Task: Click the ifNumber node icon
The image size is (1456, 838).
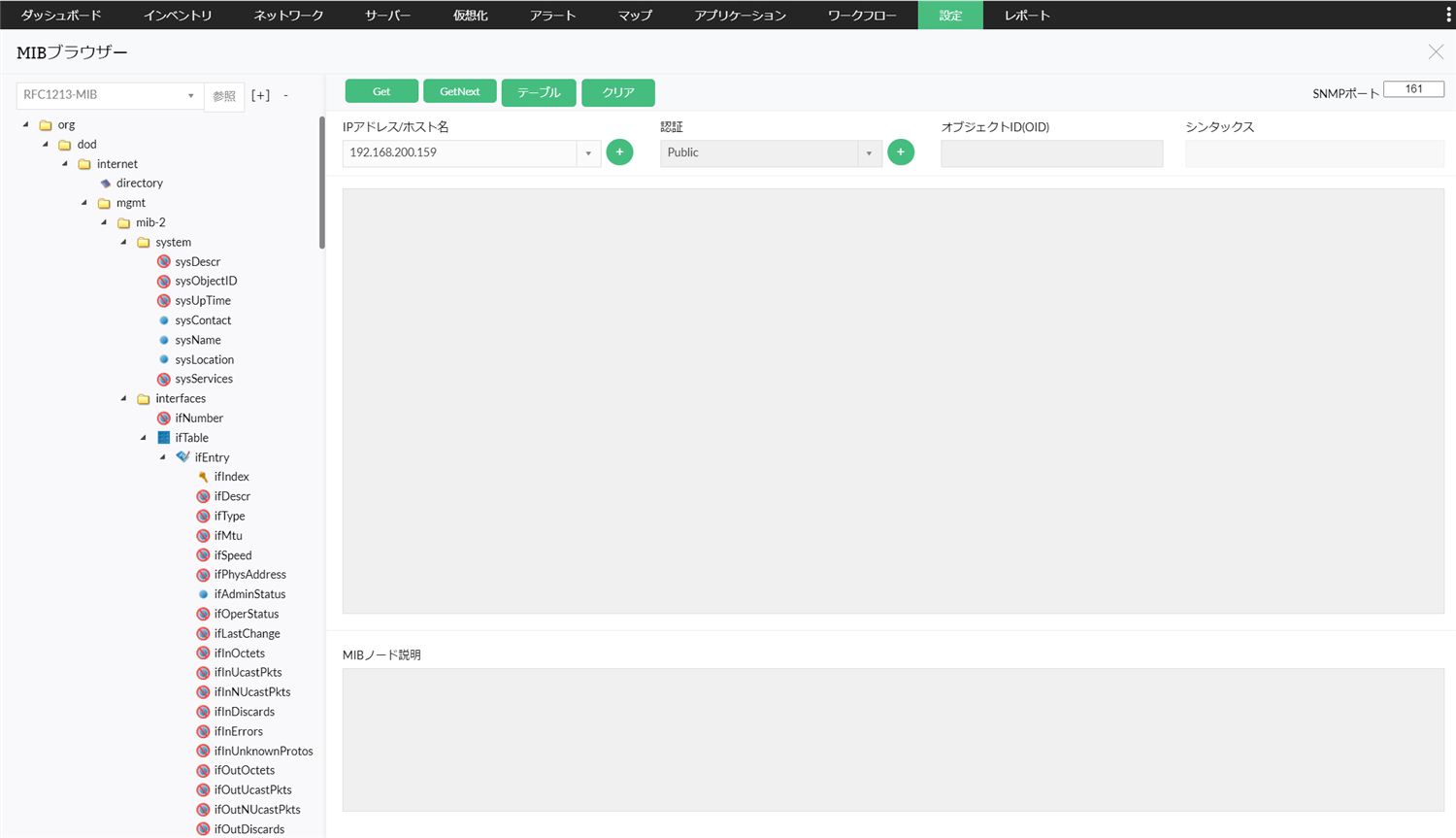Action: click(164, 419)
